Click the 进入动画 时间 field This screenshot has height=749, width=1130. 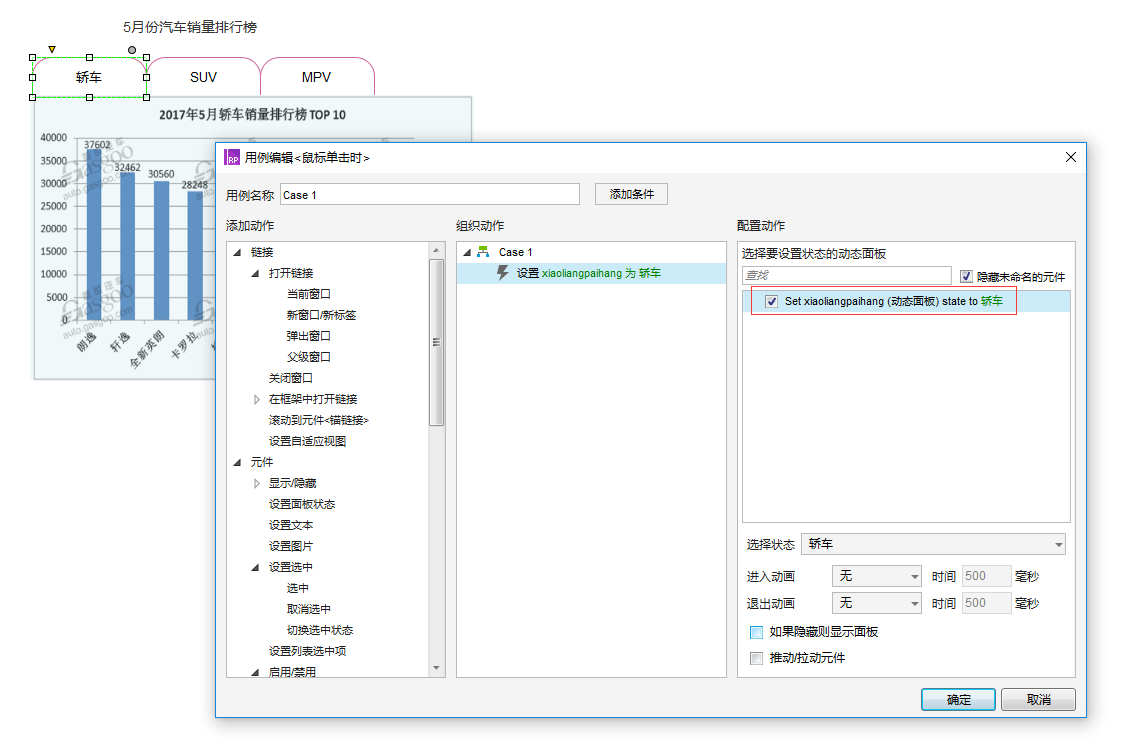tap(987, 576)
